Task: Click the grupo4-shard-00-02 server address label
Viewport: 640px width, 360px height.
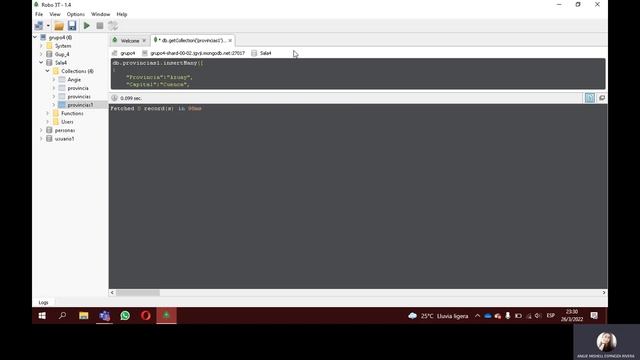Action: tap(198, 53)
